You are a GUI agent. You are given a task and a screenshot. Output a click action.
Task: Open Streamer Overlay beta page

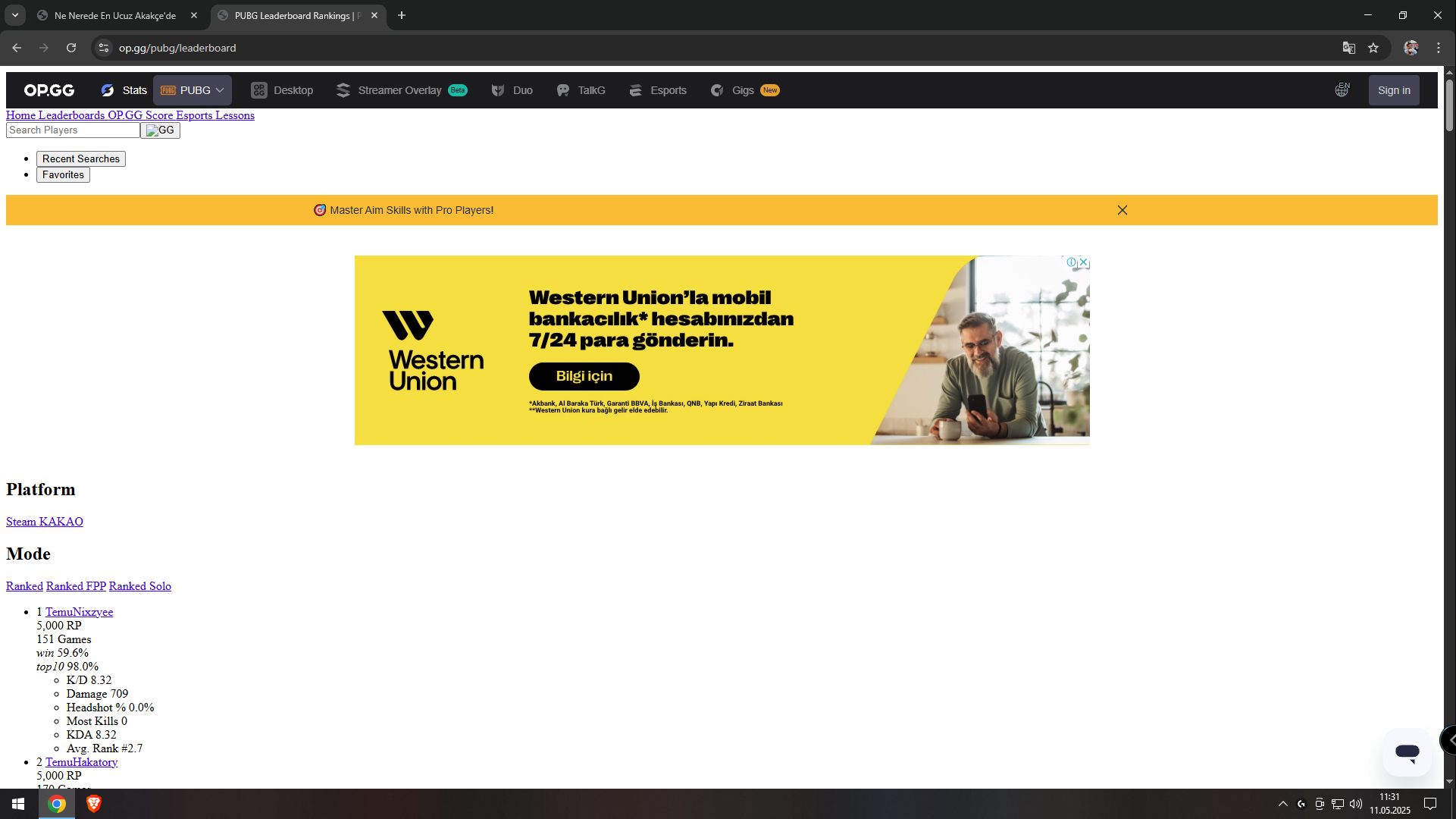pyautogui.click(x=402, y=90)
